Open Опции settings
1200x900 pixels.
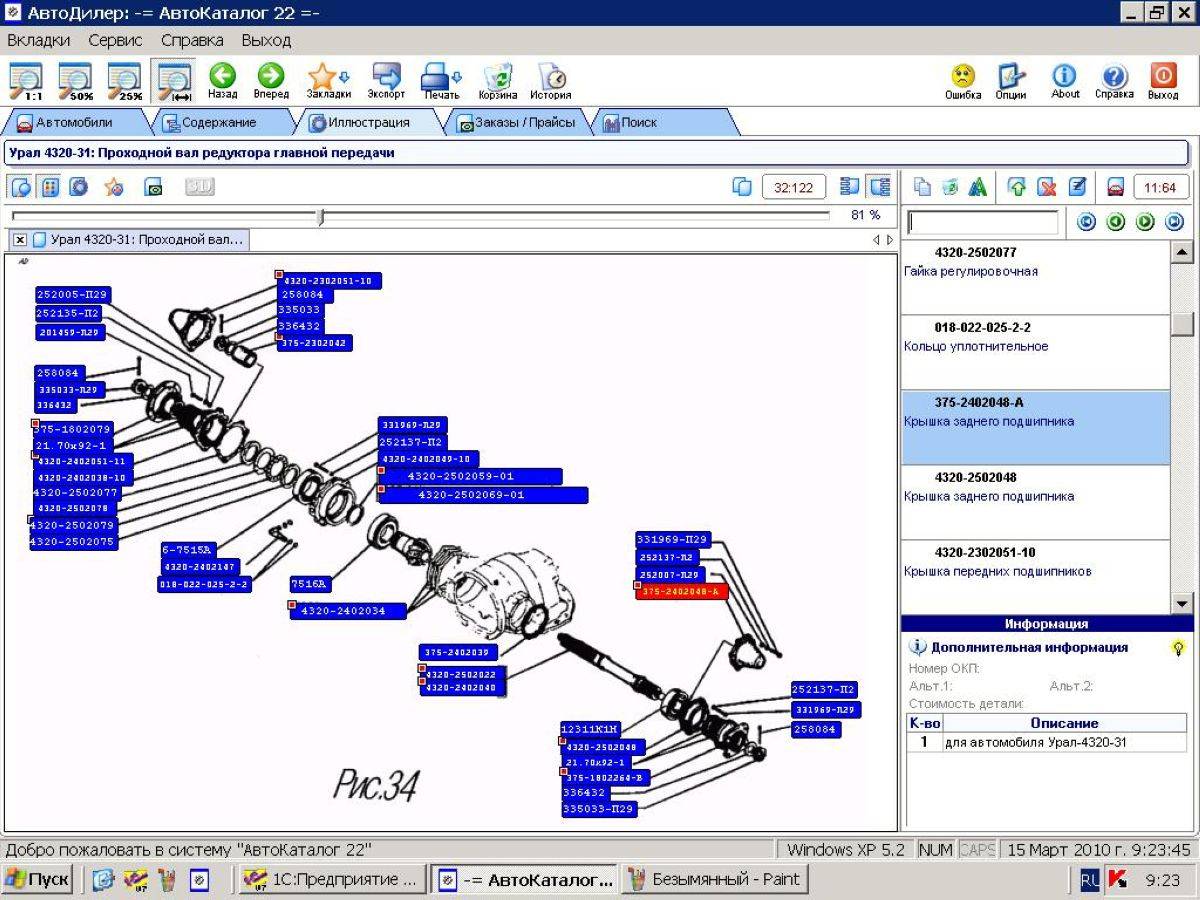point(1011,81)
